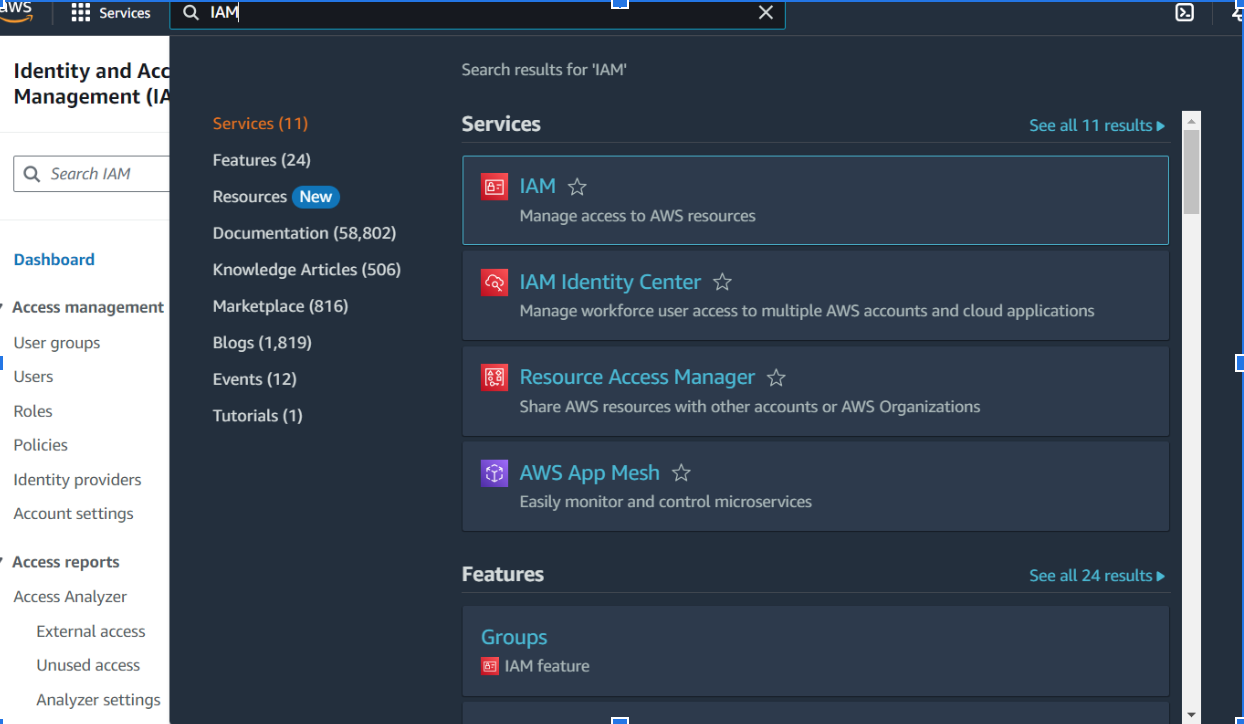Clear the search with the X icon

766,13
